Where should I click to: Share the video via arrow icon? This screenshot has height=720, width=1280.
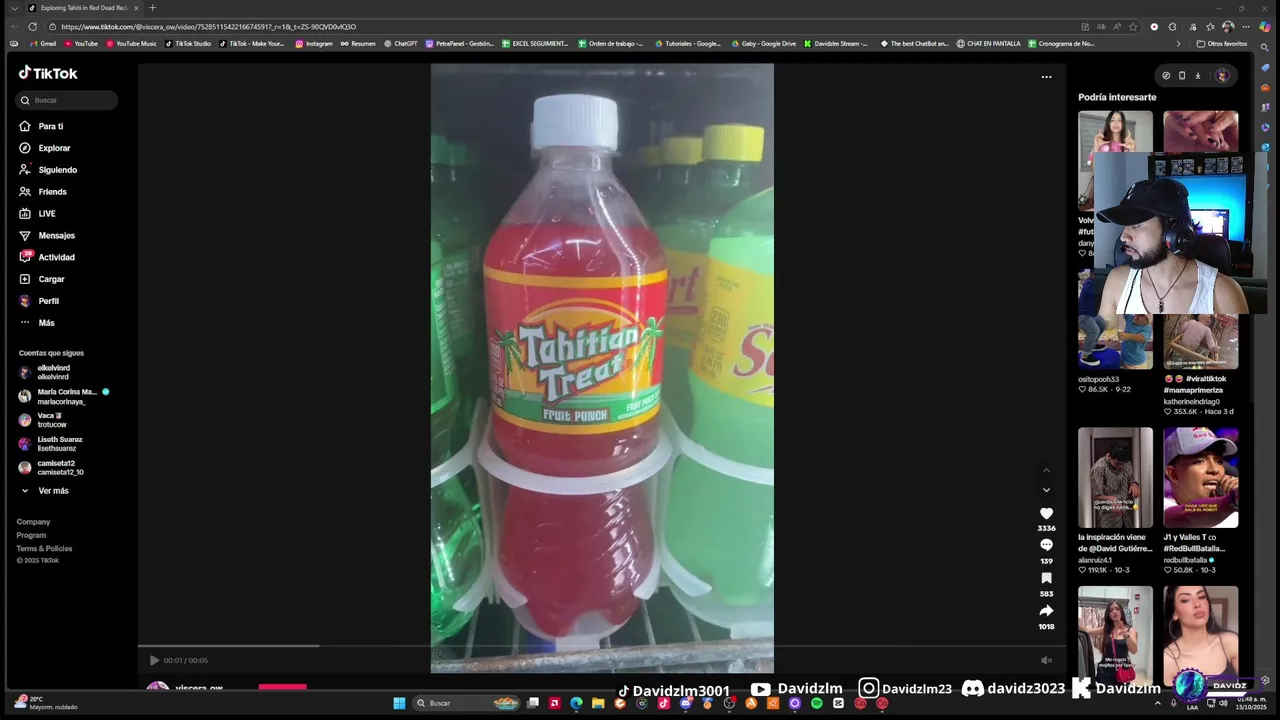pyautogui.click(x=1046, y=611)
